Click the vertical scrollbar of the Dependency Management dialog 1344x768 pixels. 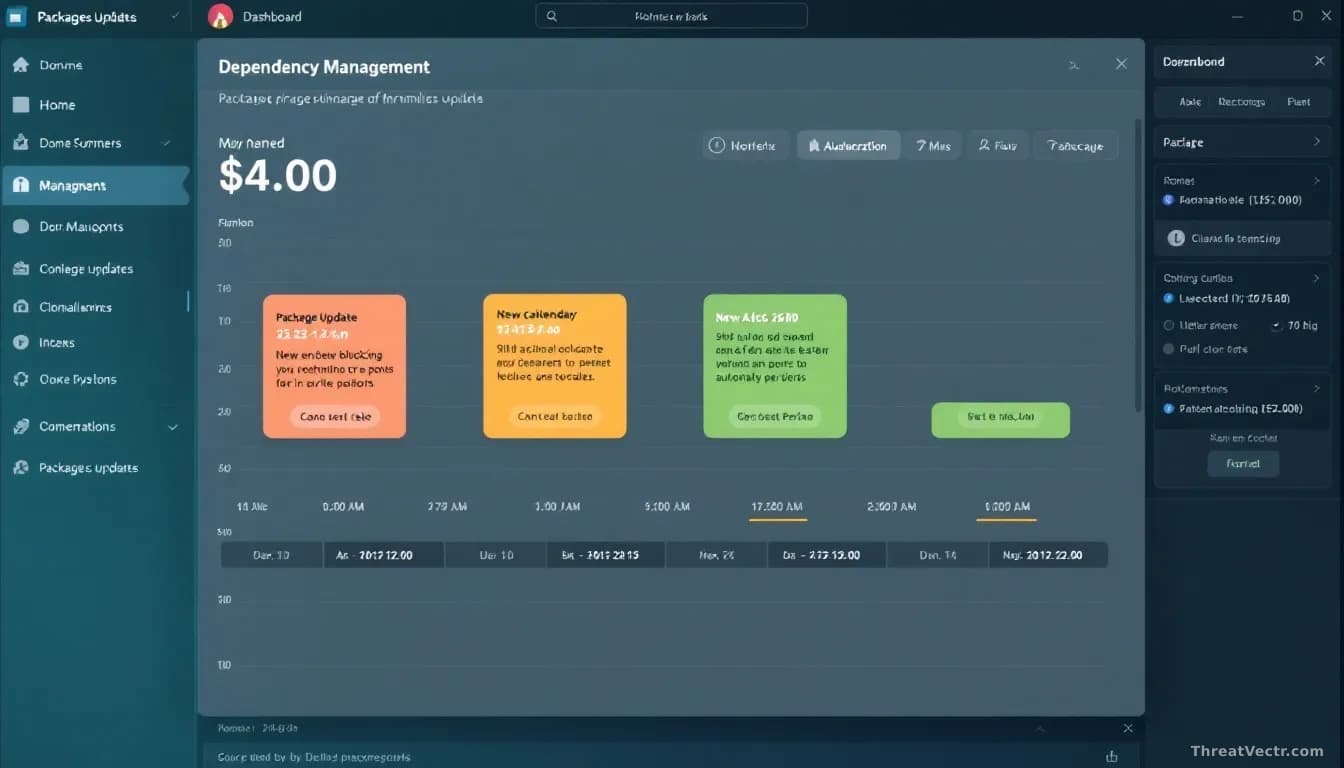(x=1138, y=265)
